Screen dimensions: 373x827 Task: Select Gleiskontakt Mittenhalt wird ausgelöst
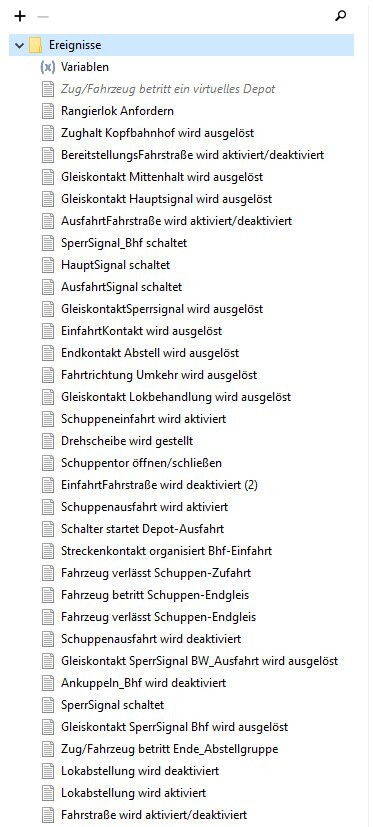[162, 177]
